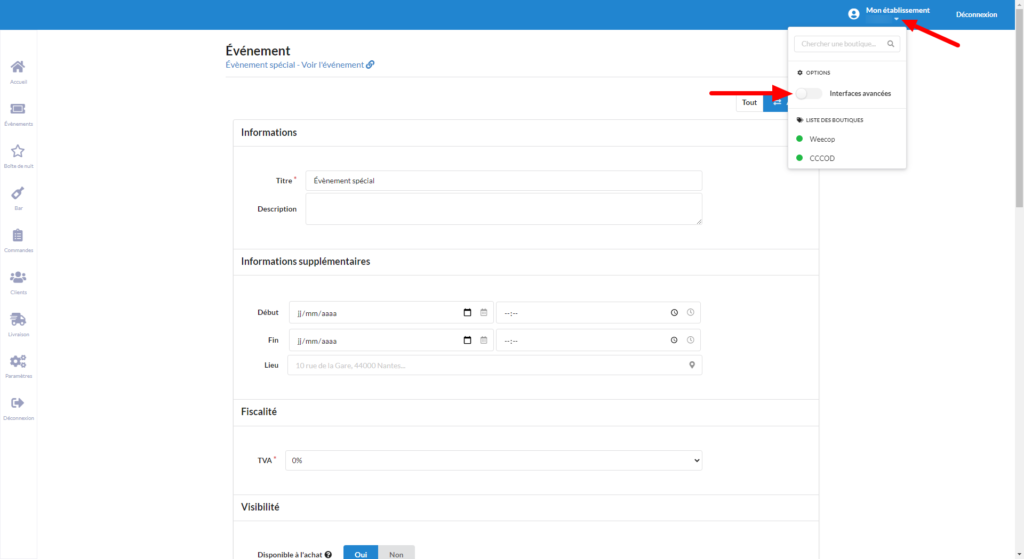Expand the TVA 0% dropdown

pos(494,460)
